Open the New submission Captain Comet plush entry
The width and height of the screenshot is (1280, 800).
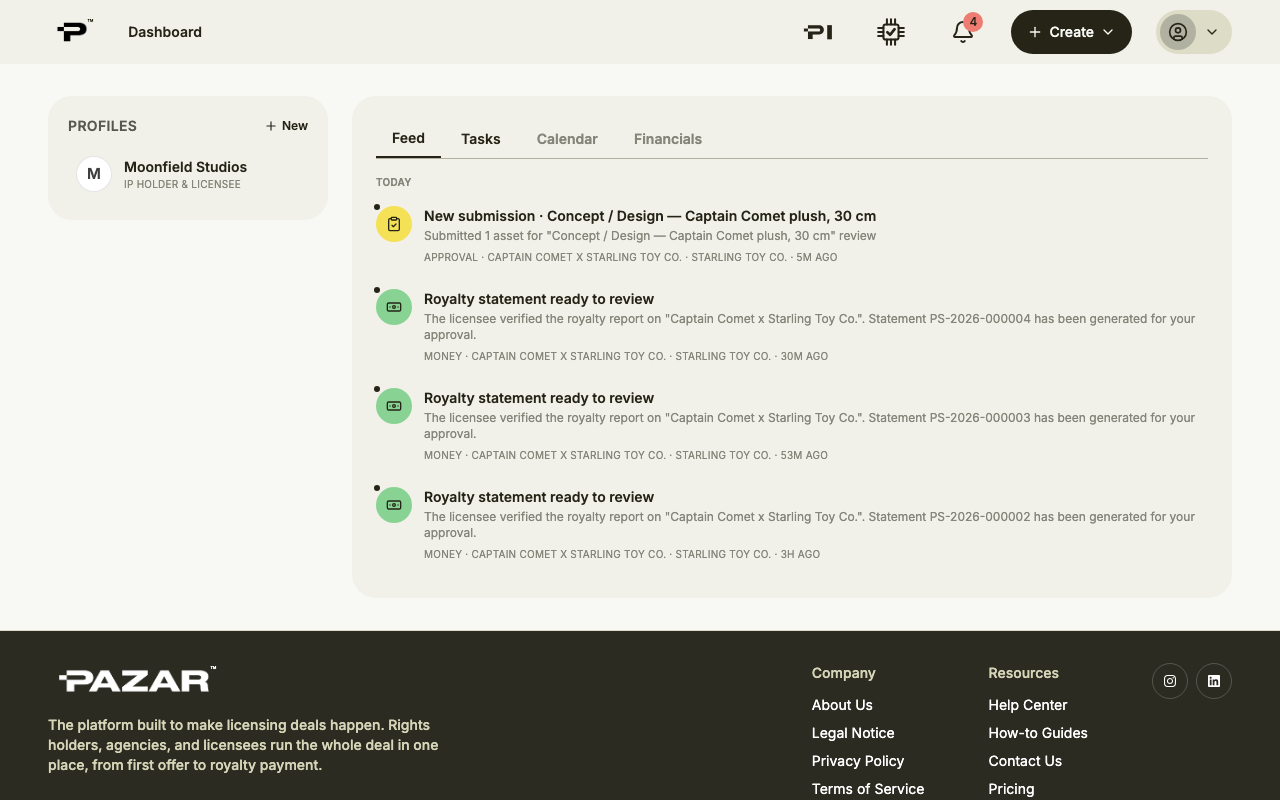click(650, 216)
